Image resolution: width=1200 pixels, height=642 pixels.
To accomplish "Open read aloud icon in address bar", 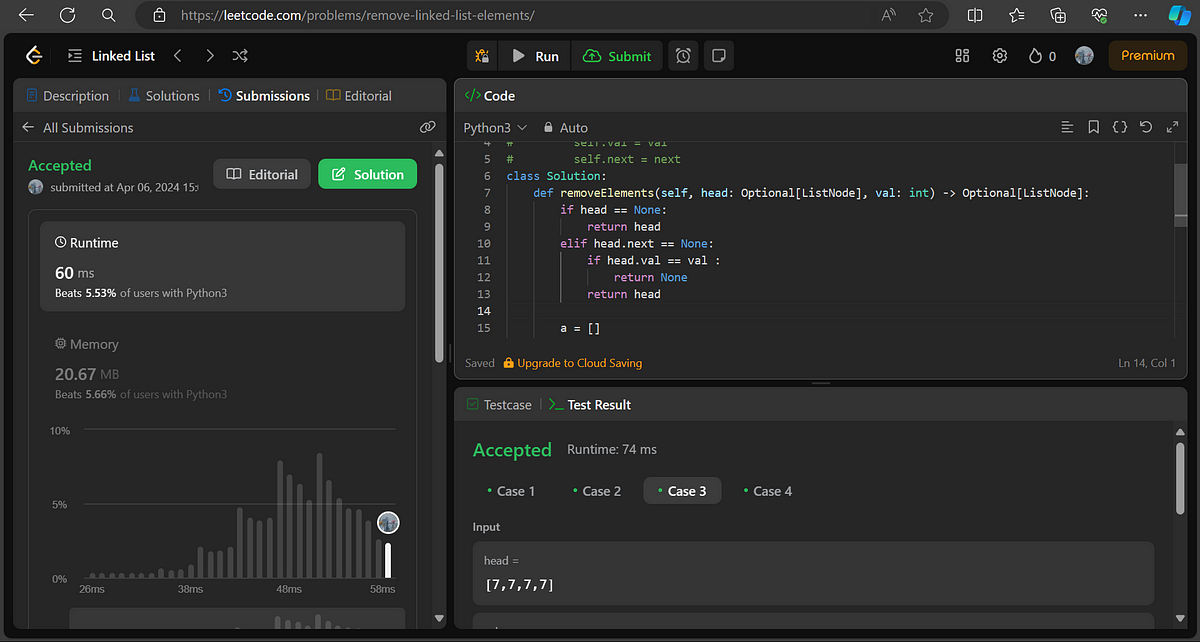I will click(x=888, y=15).
